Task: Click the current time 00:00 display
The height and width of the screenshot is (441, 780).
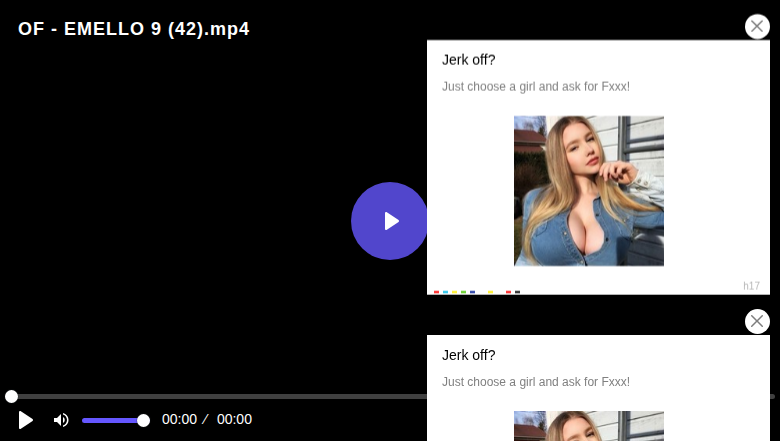Action: [179, 420]
